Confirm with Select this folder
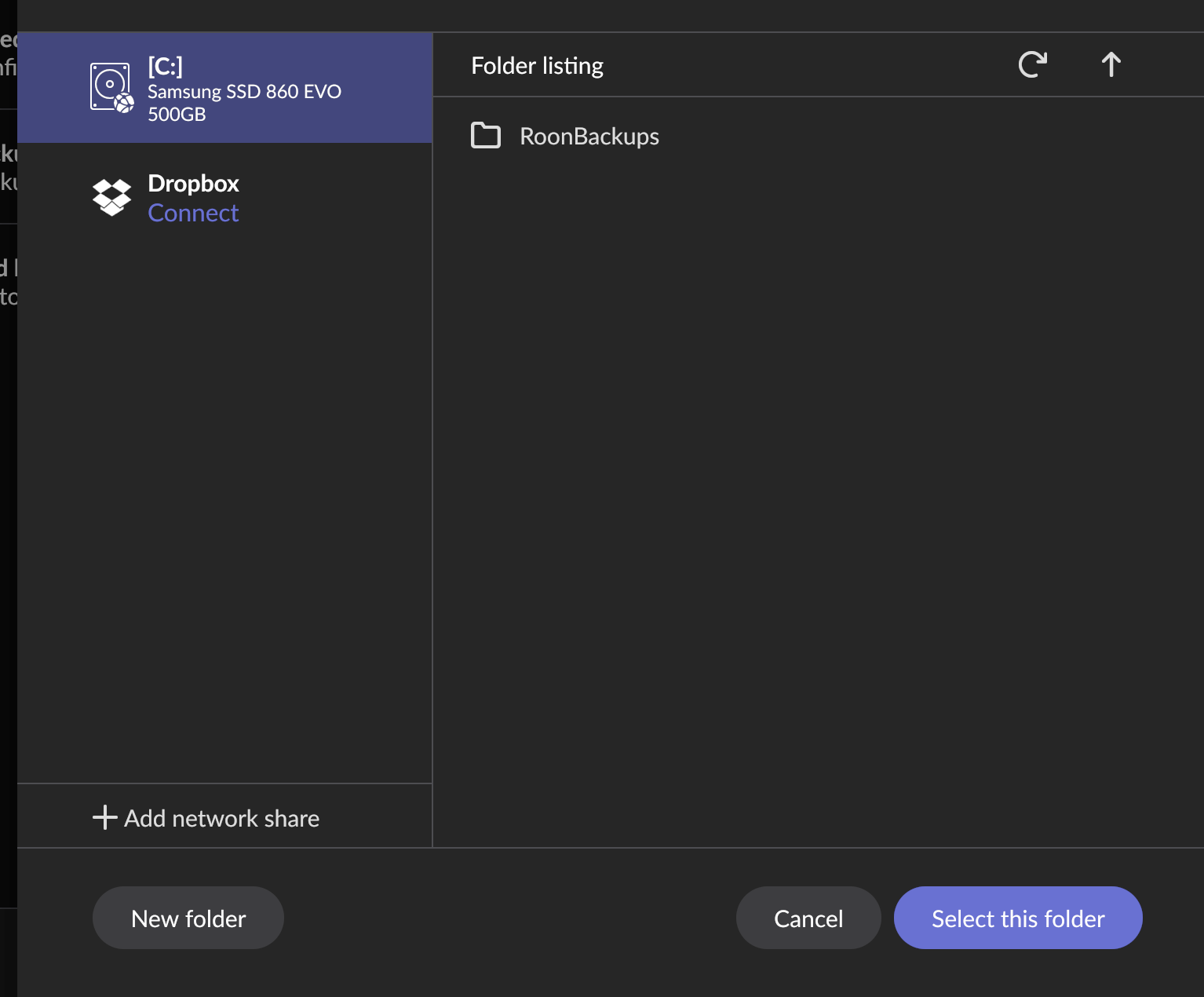Image resolution: width=1204 pixels, height=997 pixels. (1018, 918)
